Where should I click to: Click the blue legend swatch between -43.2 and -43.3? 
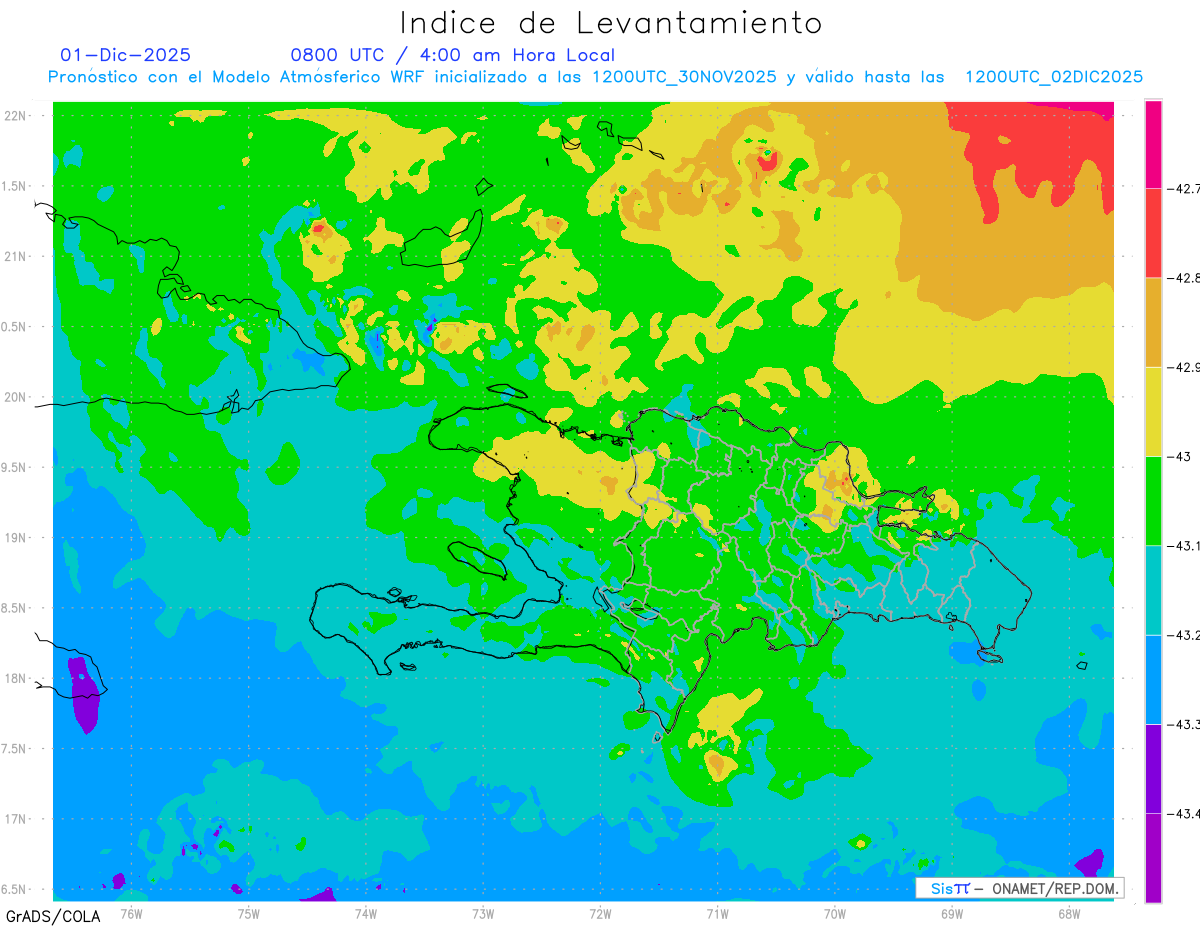click(1153, 679)
